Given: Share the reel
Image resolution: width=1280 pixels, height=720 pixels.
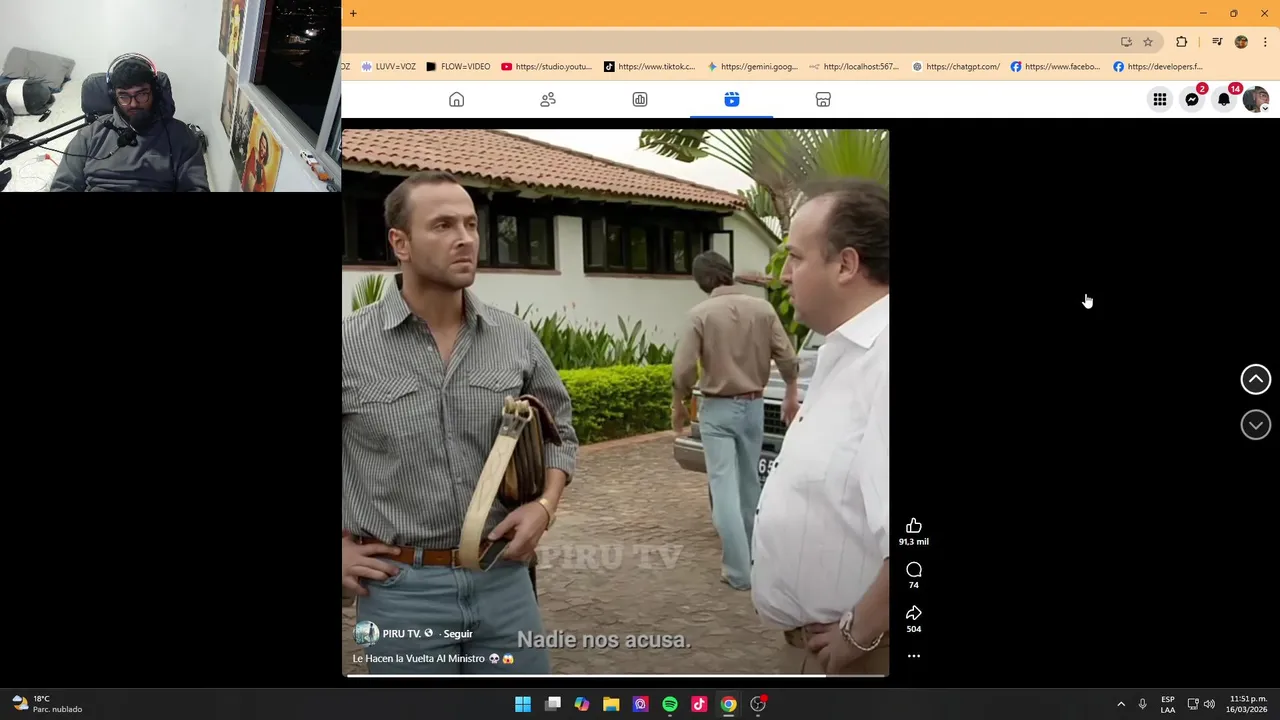Looking at the screenshot, I should coord(913,613).
